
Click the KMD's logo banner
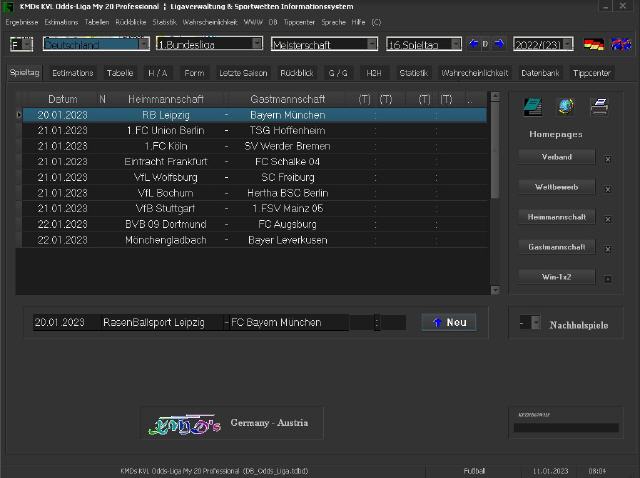coord(232,423)
